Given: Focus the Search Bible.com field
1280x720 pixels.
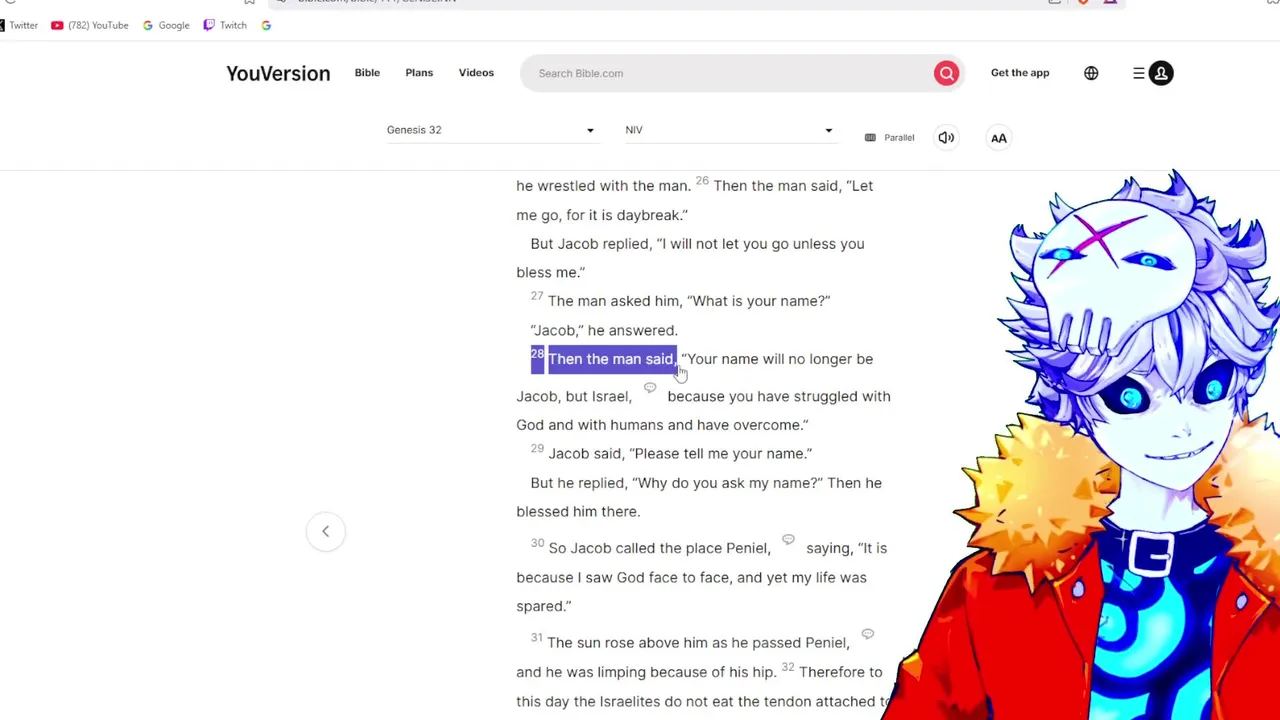Looking at the screenshot, I should [730, 73].
